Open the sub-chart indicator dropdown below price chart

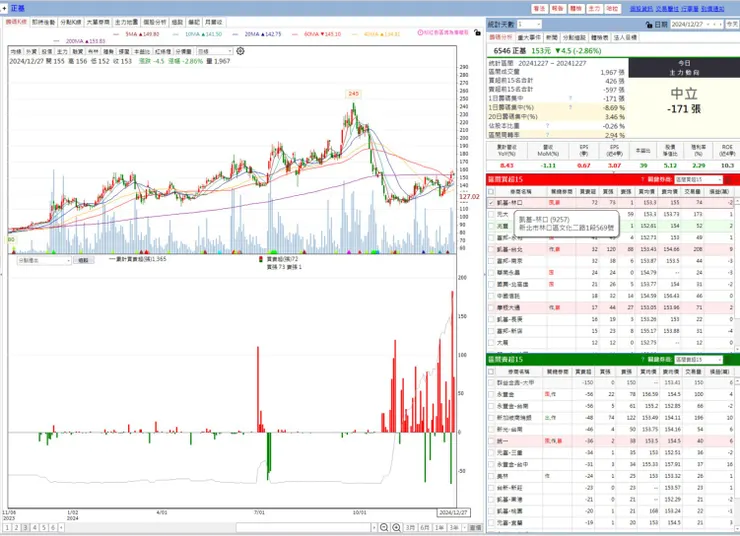click(x=44, y=260)
